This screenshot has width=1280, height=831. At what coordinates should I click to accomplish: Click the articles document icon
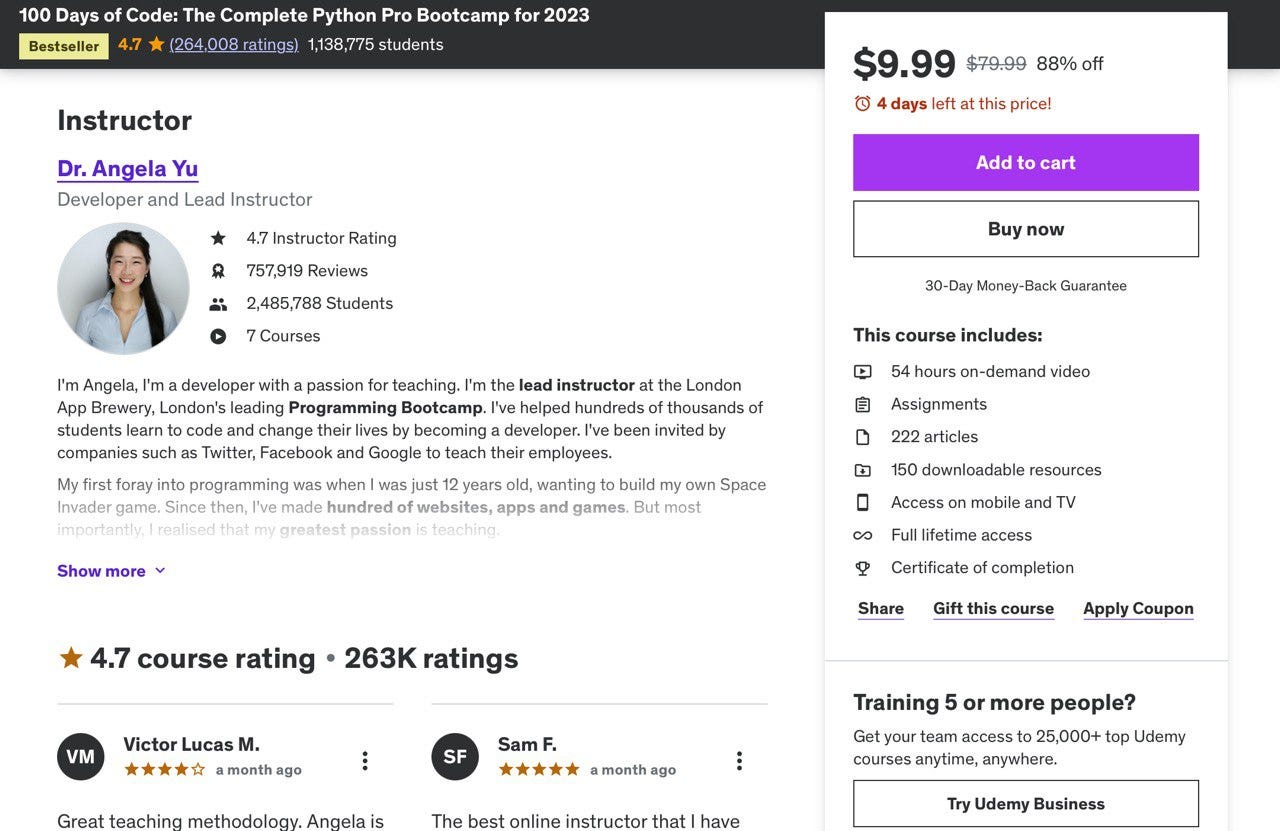862,436
